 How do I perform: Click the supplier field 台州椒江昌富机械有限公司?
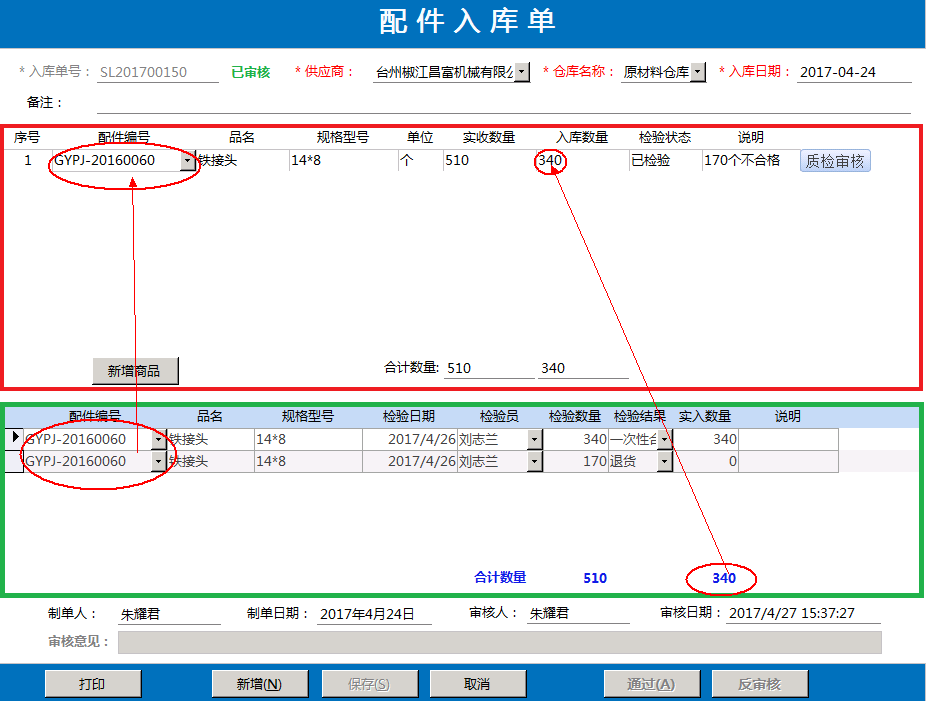[444, 72]
